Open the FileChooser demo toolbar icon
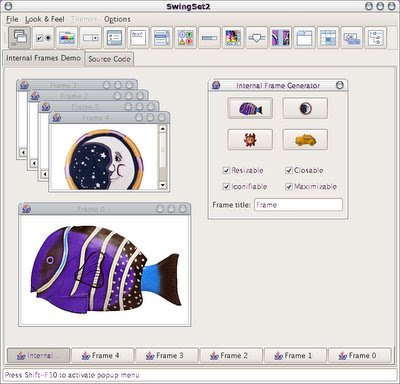This screenshot has height=384, width=400. (x=114, y=38)
